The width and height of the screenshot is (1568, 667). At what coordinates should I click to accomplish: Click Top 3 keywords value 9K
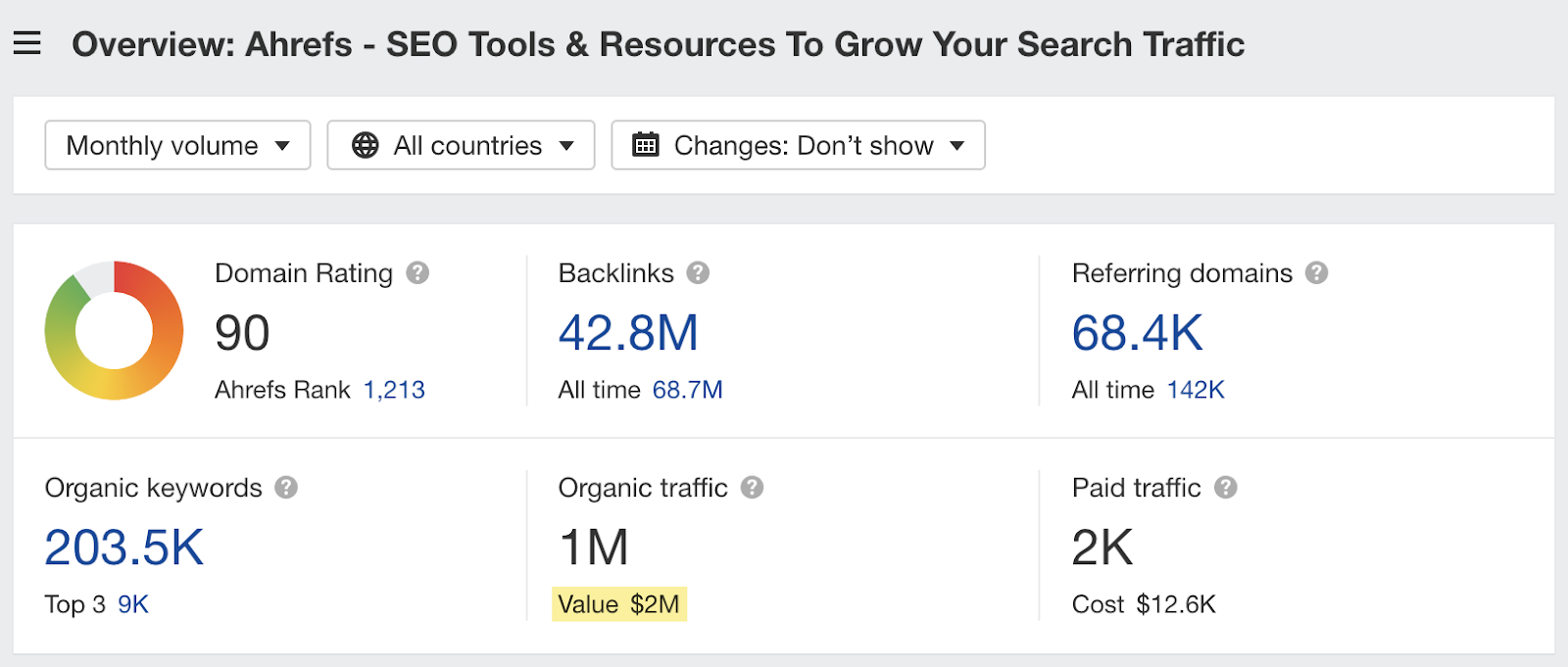point(133,604)
